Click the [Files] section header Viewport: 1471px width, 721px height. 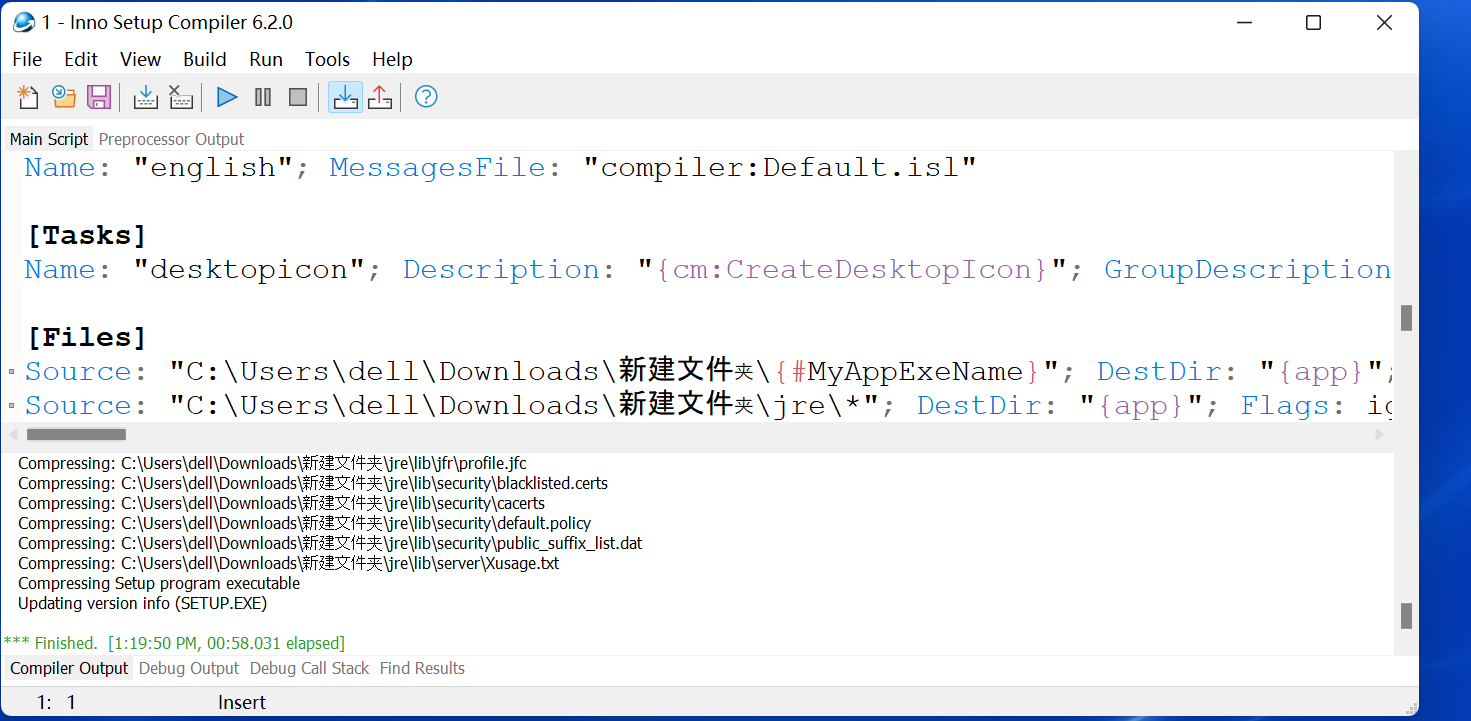(x=86, y=338)
